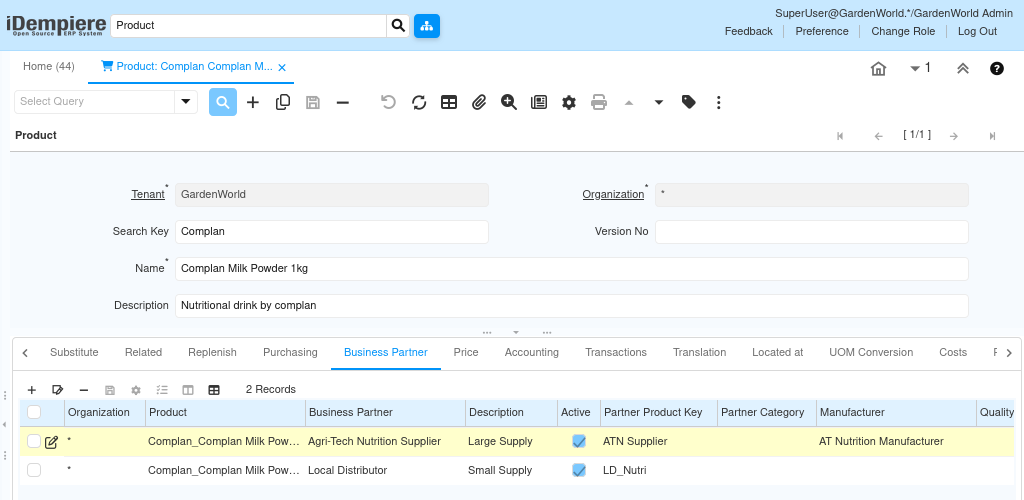Open the more options kebab menu
The image size is (1024, 500).
pos(718,102)
